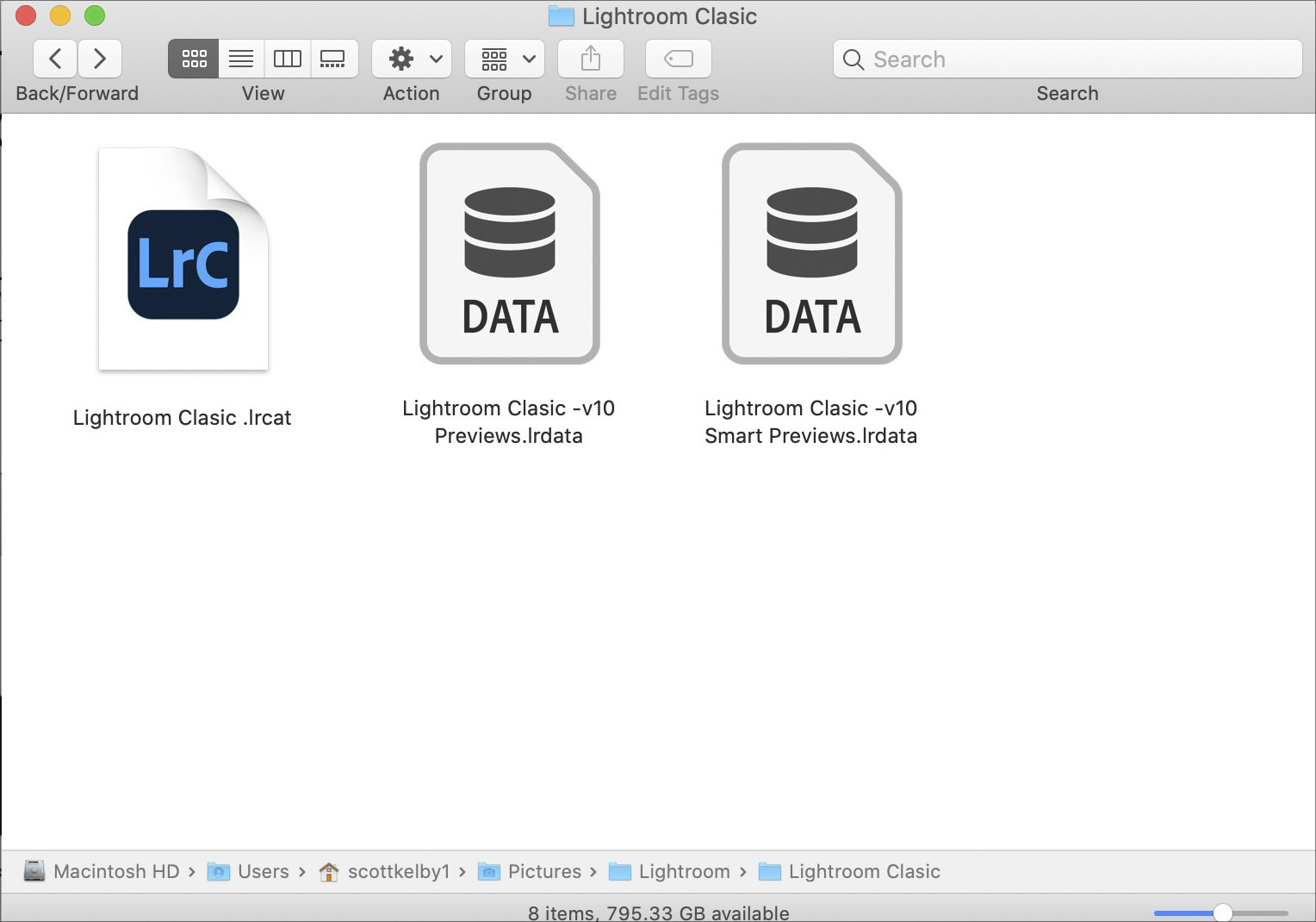Click the magnifying glass in search field

[854, 59]
